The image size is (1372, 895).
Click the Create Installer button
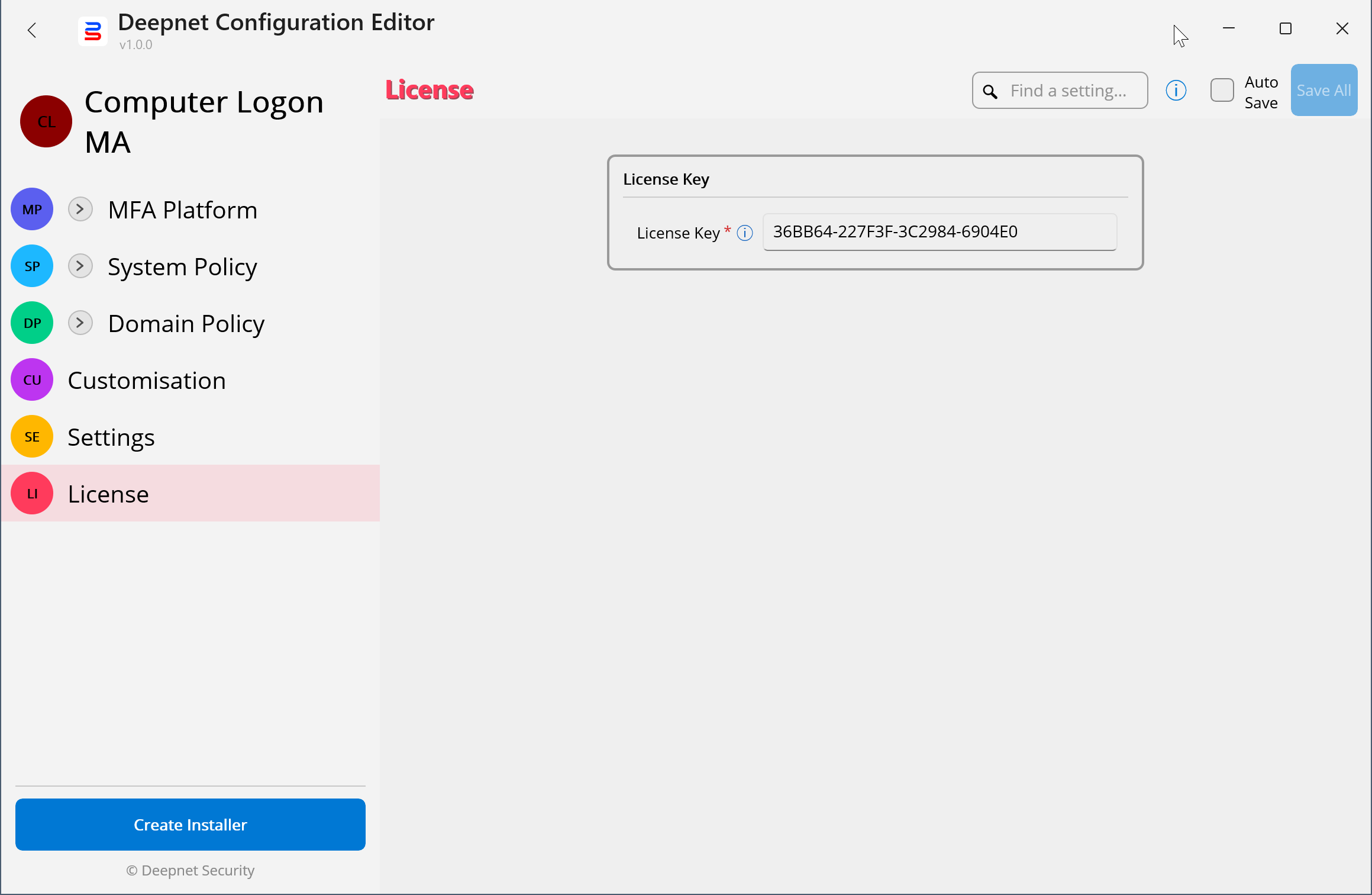(190, 825)
